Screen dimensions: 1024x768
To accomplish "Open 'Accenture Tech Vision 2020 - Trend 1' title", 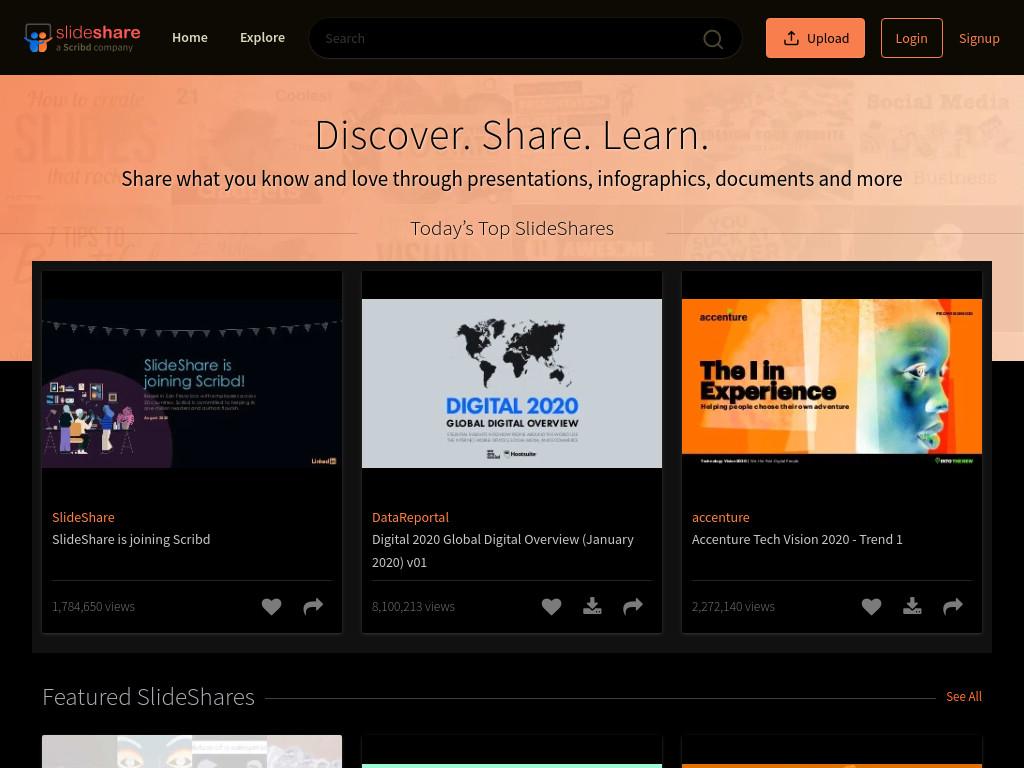I will click(797, 539).
